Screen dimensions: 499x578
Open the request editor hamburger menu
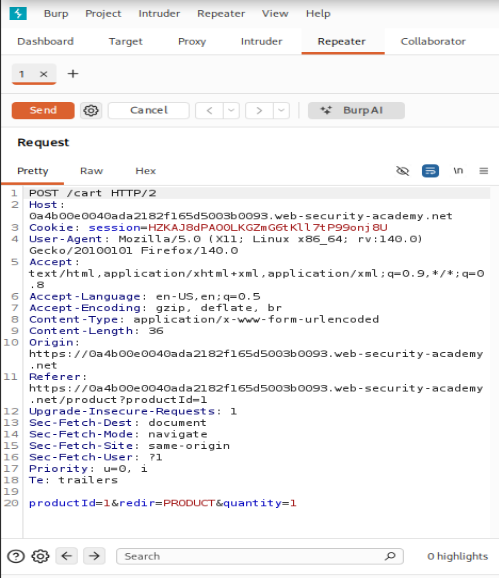coord(484,171)
